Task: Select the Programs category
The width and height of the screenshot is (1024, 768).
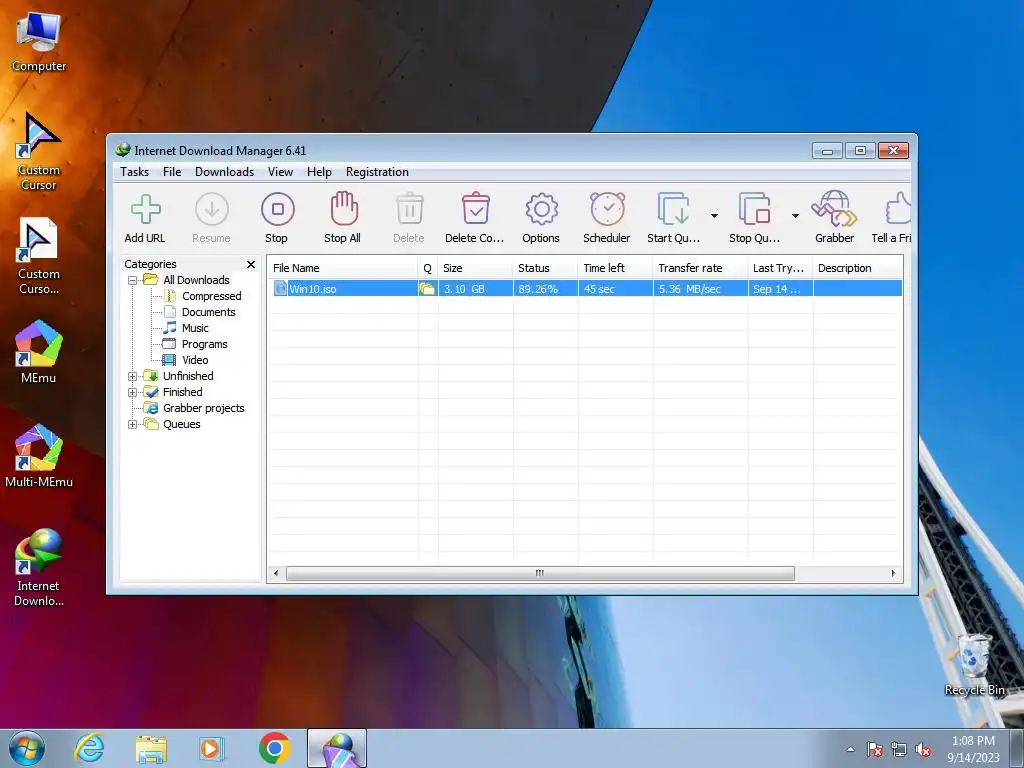Action: coord(204,344)
